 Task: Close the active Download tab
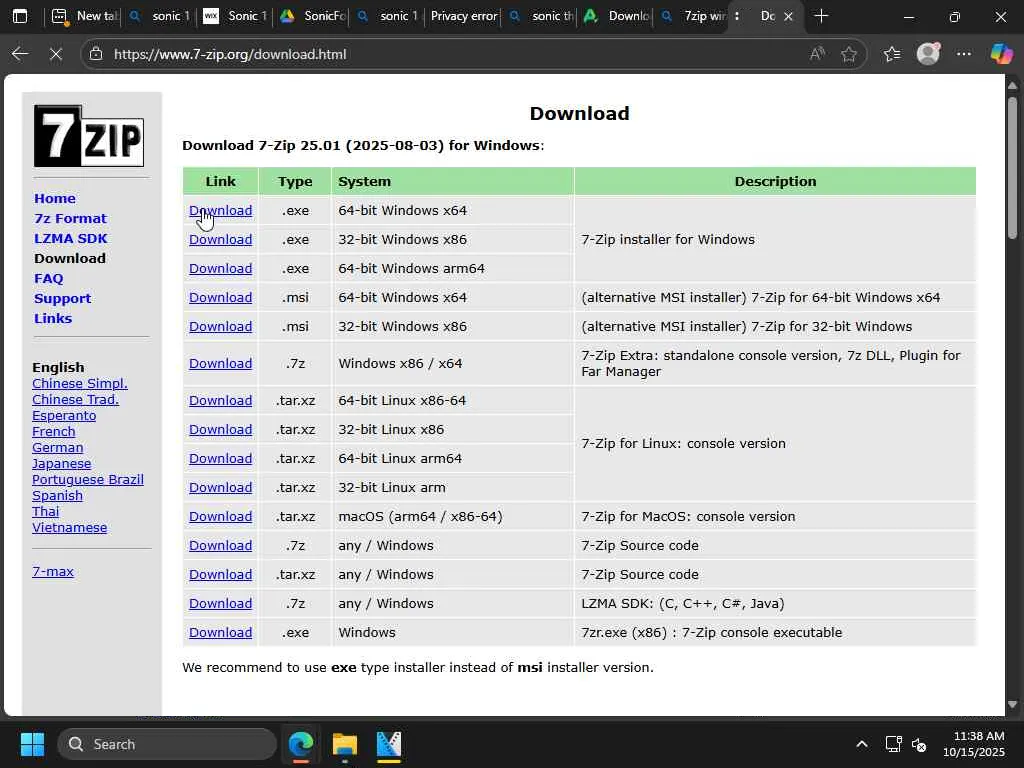click(x=788, y=16)
